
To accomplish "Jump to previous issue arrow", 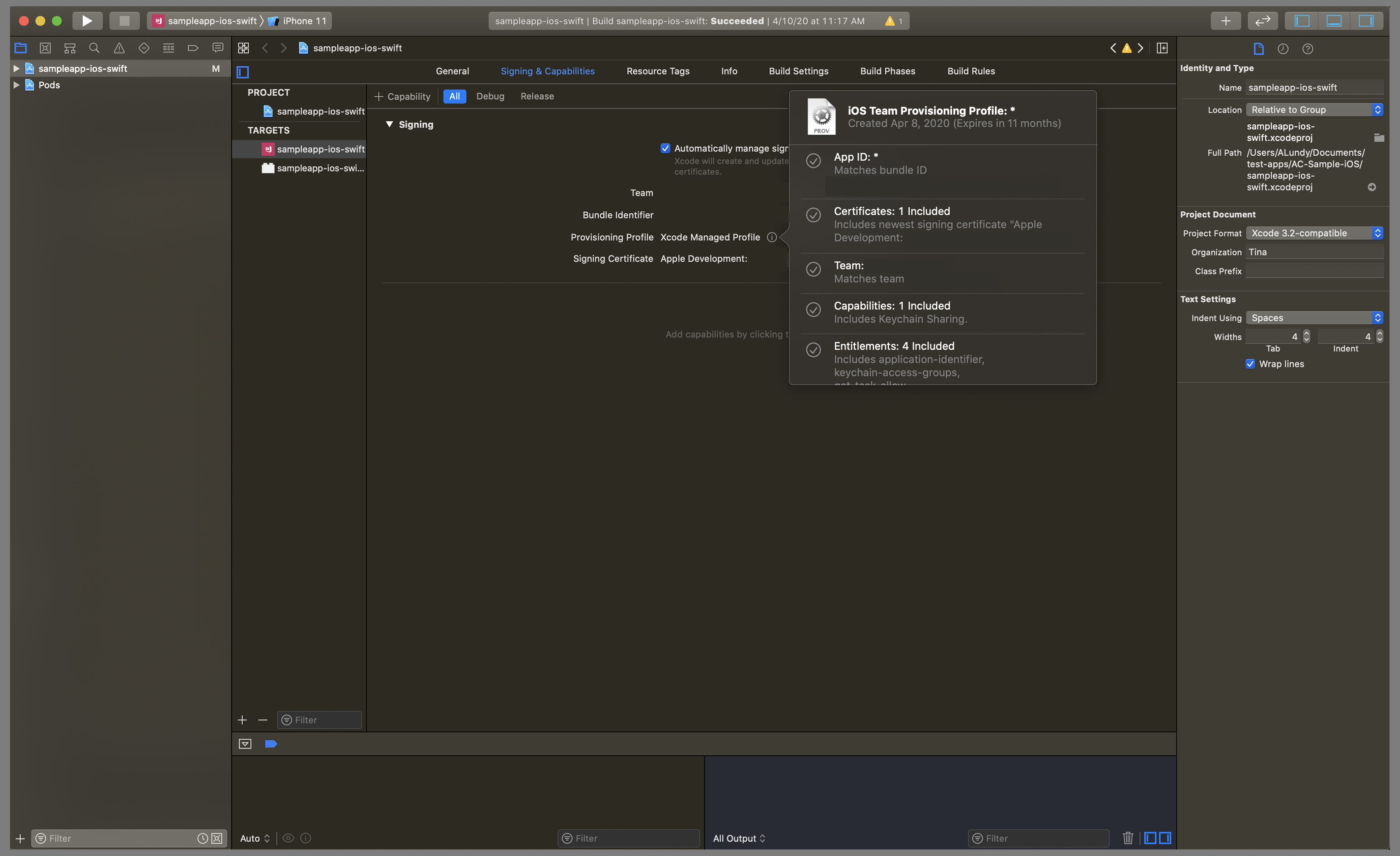I will pos(1113,48).
